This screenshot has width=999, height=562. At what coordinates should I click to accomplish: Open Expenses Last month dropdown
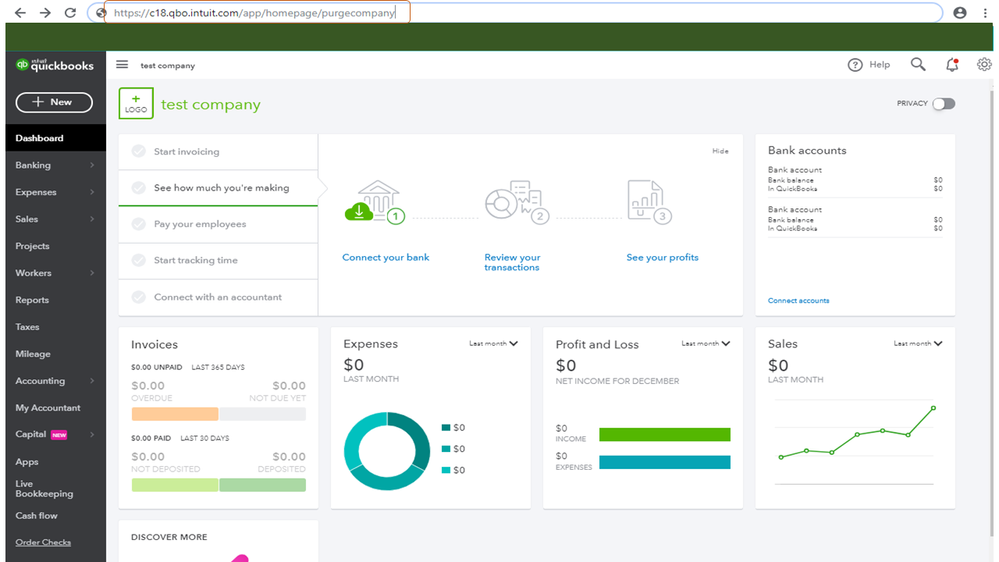pyautogui.click(x=494, y=344)
